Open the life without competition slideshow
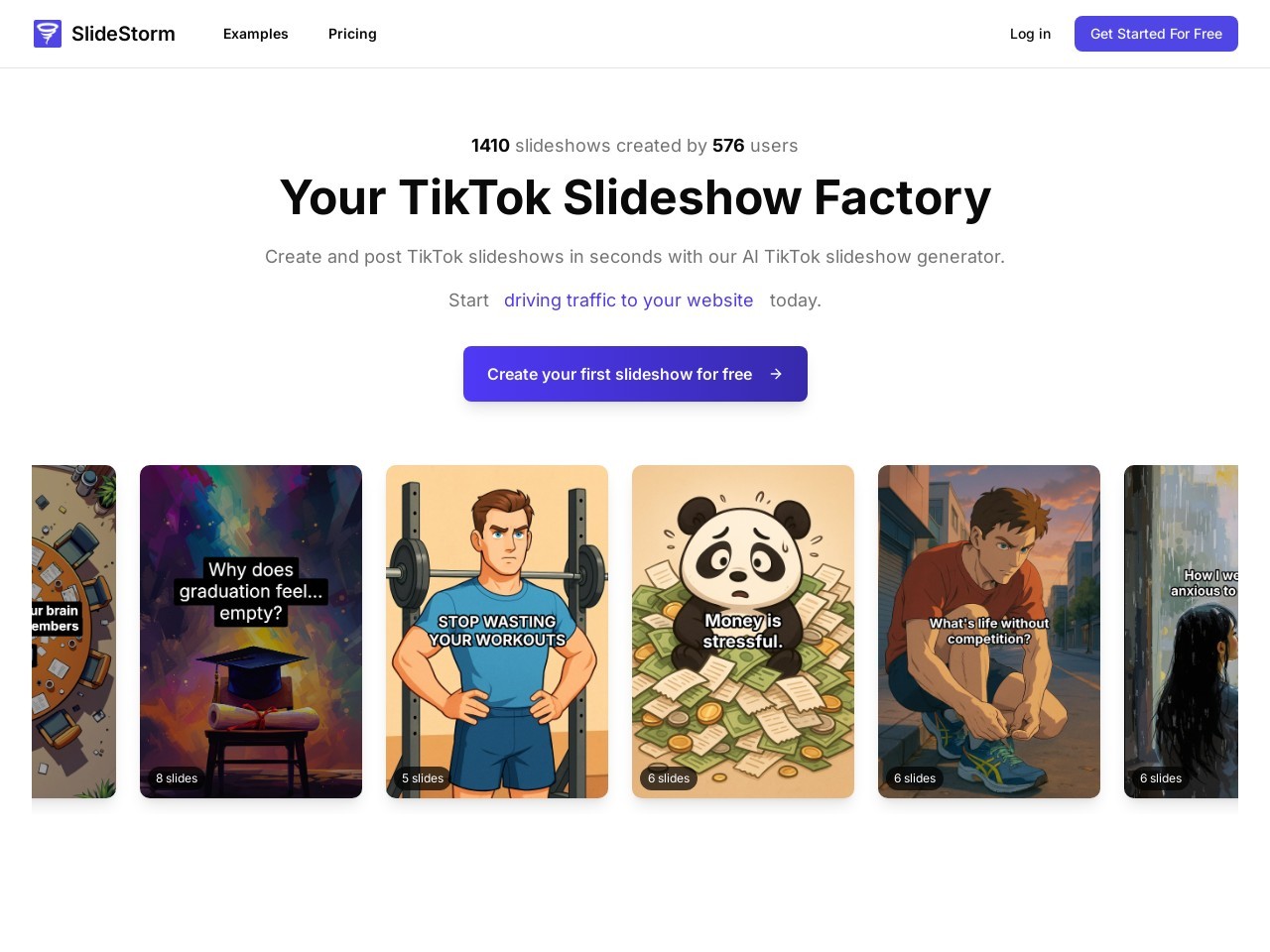Image resolution: width=1270 pixels, height=952 pixels. tap(989, 632)
